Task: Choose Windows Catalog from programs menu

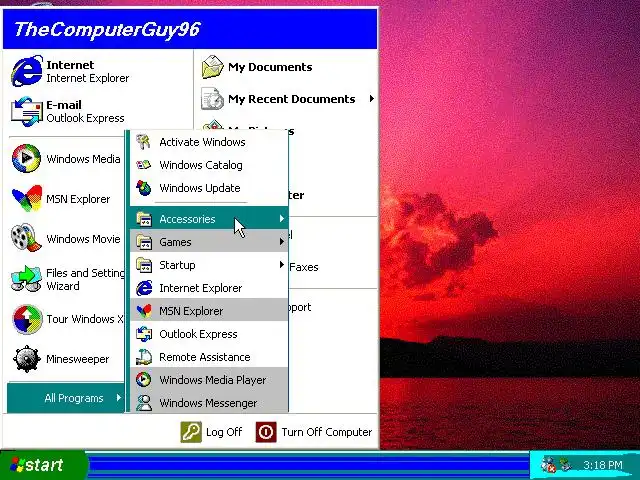Action: [x=209, y=165]
